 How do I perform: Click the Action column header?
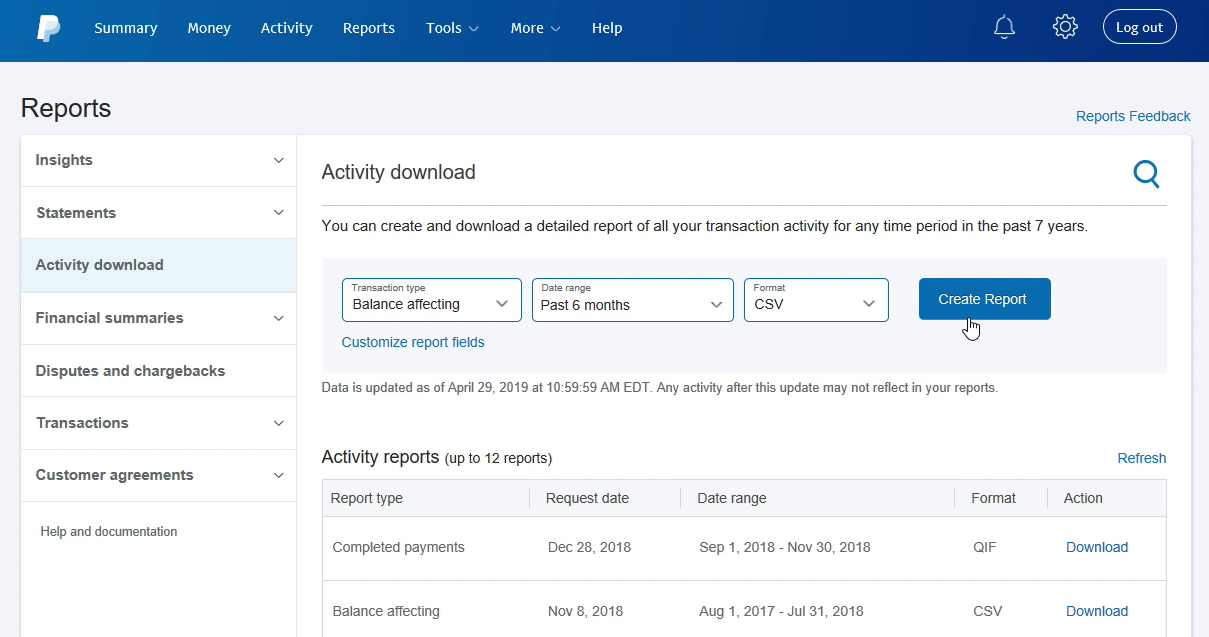click(1083, 498)
